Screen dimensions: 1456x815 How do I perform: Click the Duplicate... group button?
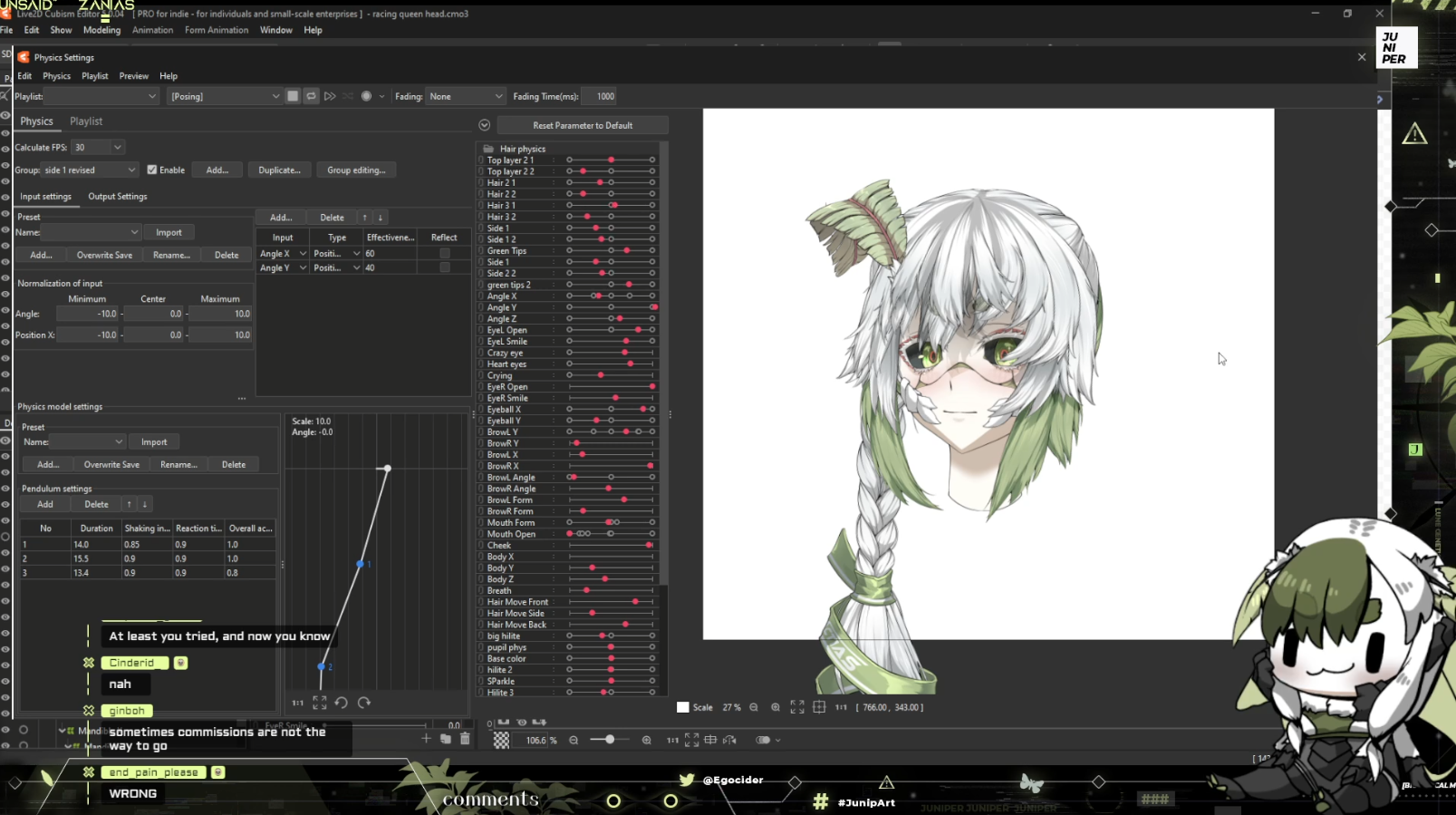point(279,170)
